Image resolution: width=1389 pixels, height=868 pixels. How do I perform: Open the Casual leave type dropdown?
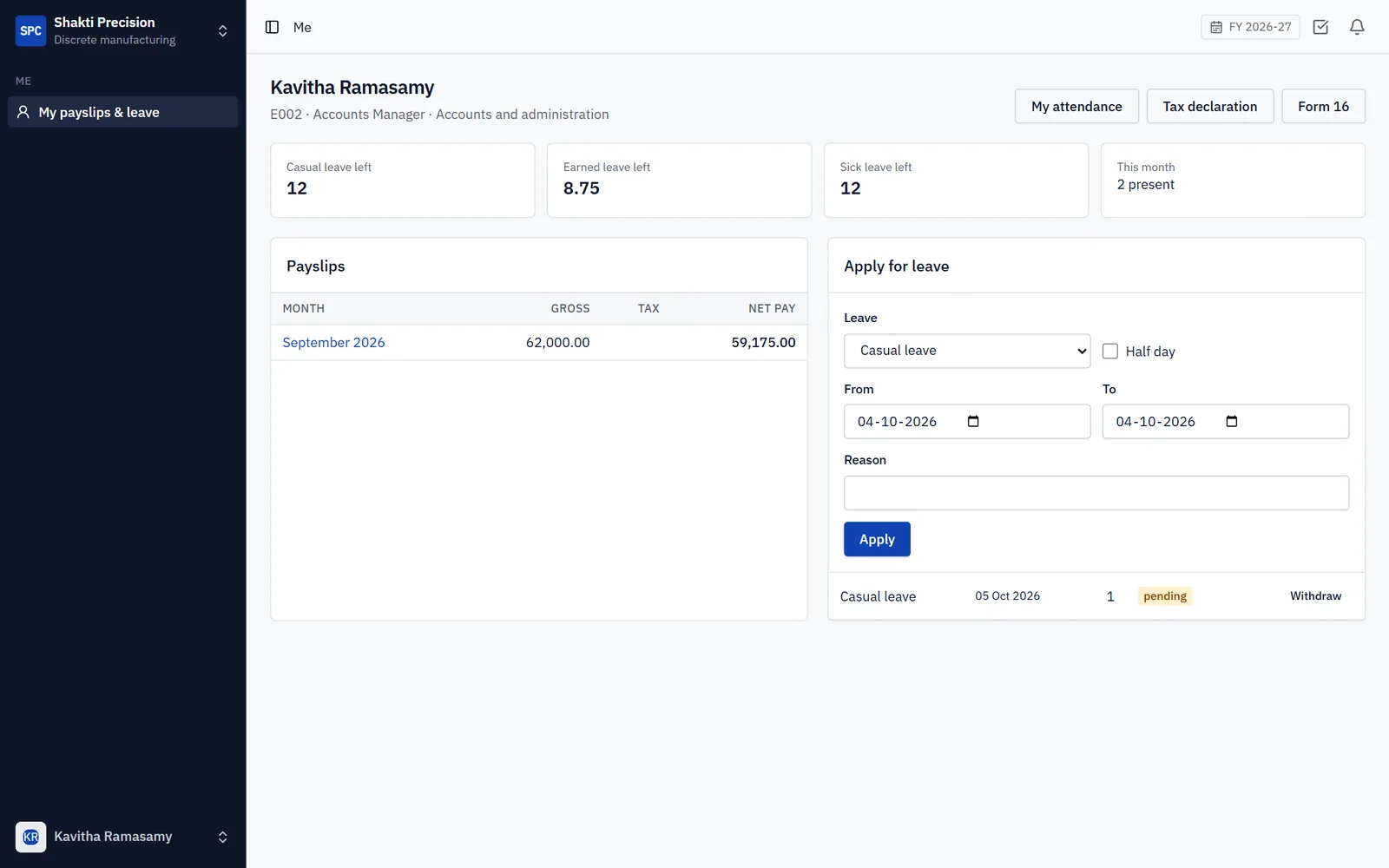click(967, 351)
